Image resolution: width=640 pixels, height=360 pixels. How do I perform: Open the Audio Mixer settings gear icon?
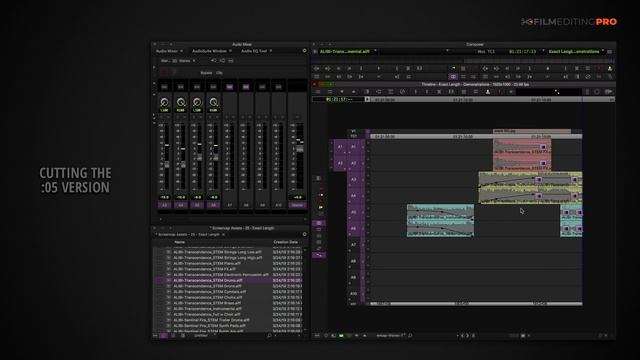click(304, 51)
